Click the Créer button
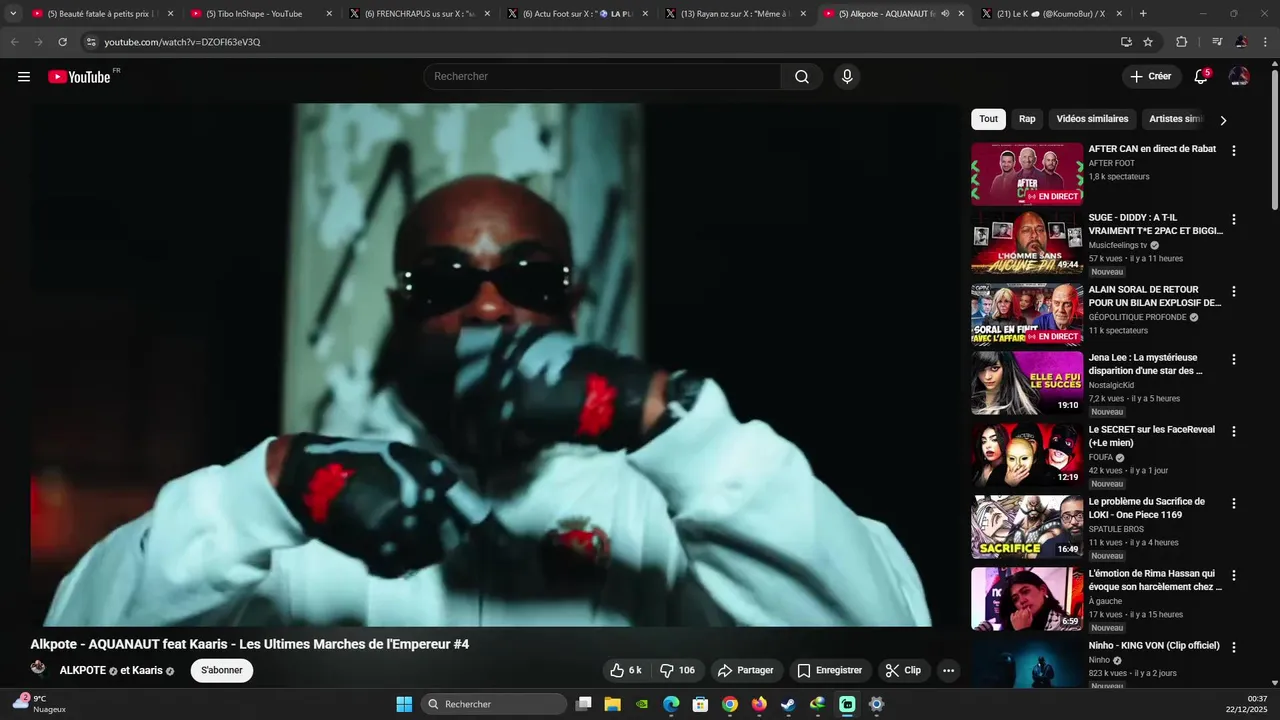This screenshot has height=720, width=1280. tap(1150, 77)
